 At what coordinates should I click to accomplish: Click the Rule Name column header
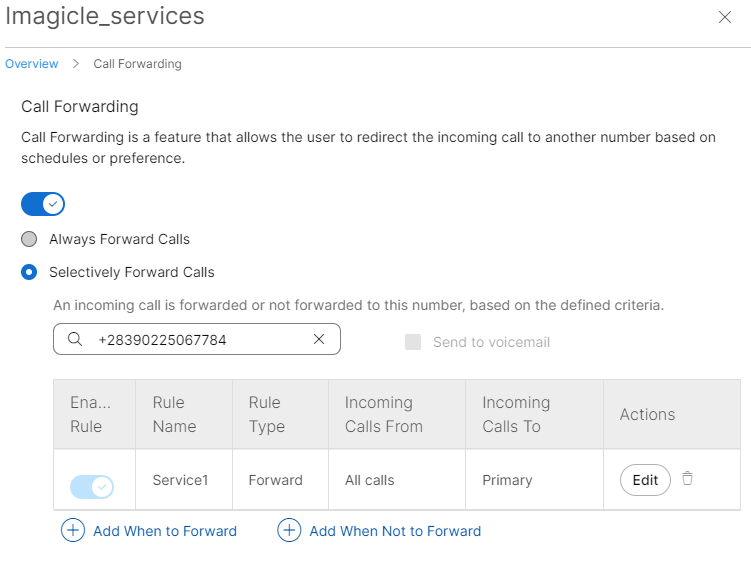[x=174, y=414]
